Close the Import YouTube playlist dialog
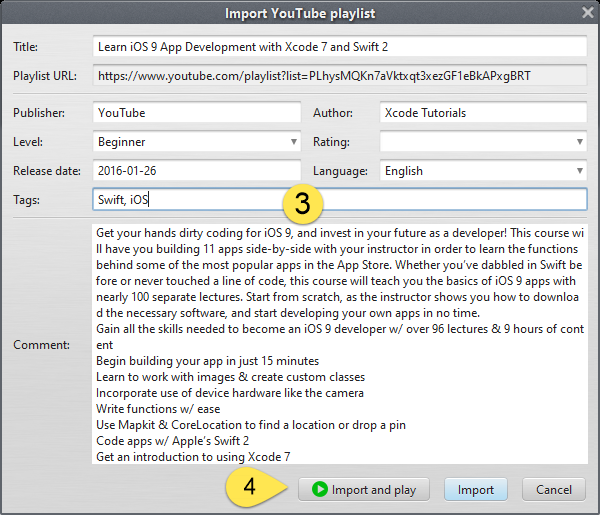This screenshot has height=515, width=600. pyautogui.click(x=587, y=13)
